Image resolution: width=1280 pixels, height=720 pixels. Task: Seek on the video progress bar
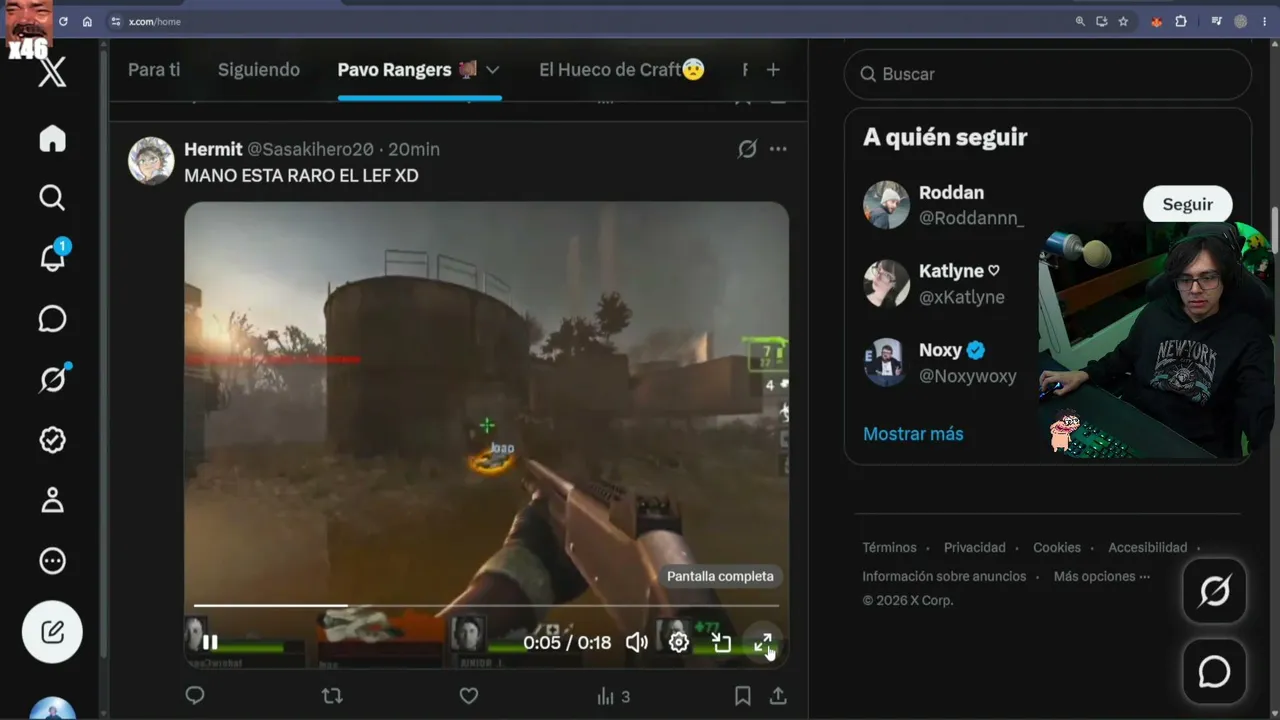(x=486, y=605)
